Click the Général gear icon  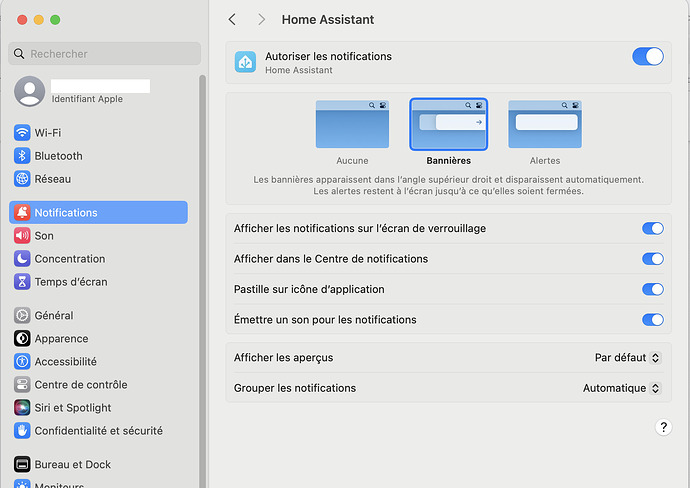pos(22,316)
